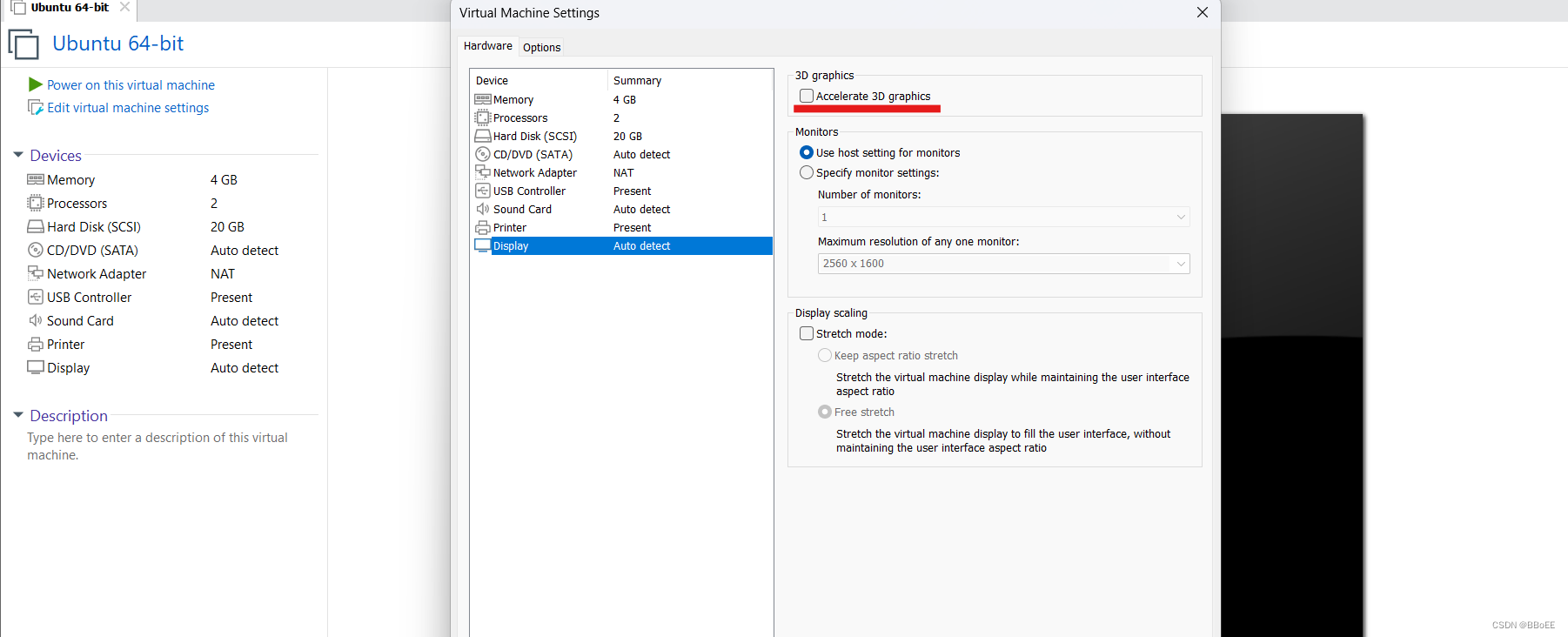Click the USB Controller icon in dialog list
1568x637 pixels.
pos(482,191)
